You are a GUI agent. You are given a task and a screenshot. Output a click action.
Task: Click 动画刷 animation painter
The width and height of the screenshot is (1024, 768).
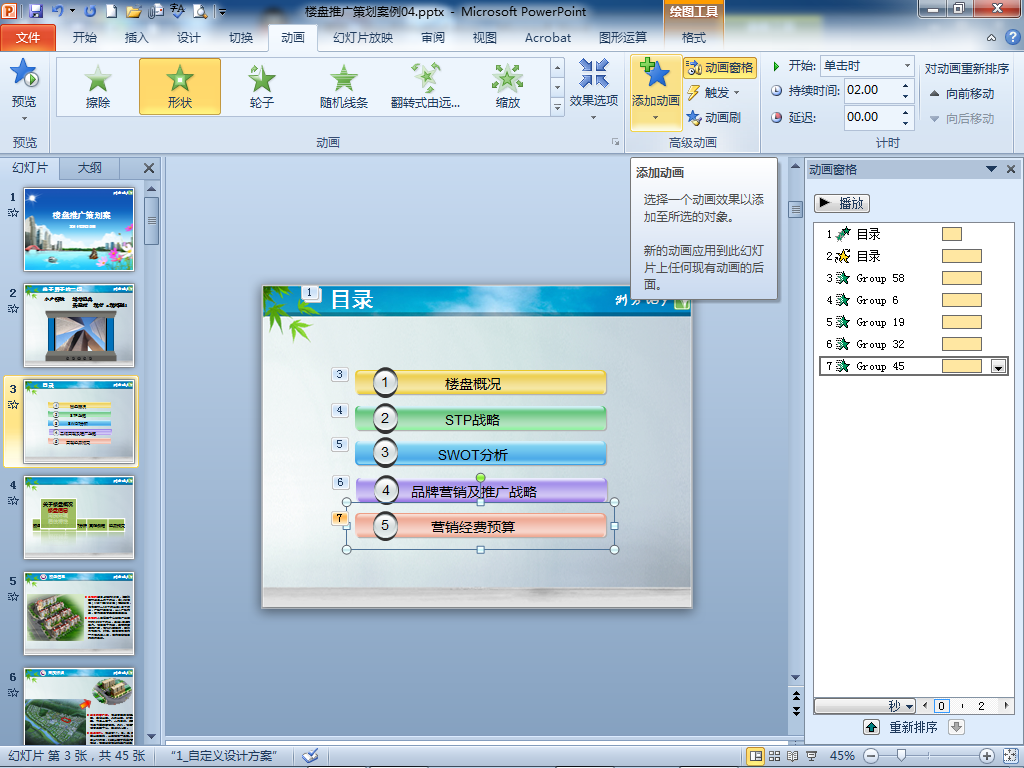713,118
